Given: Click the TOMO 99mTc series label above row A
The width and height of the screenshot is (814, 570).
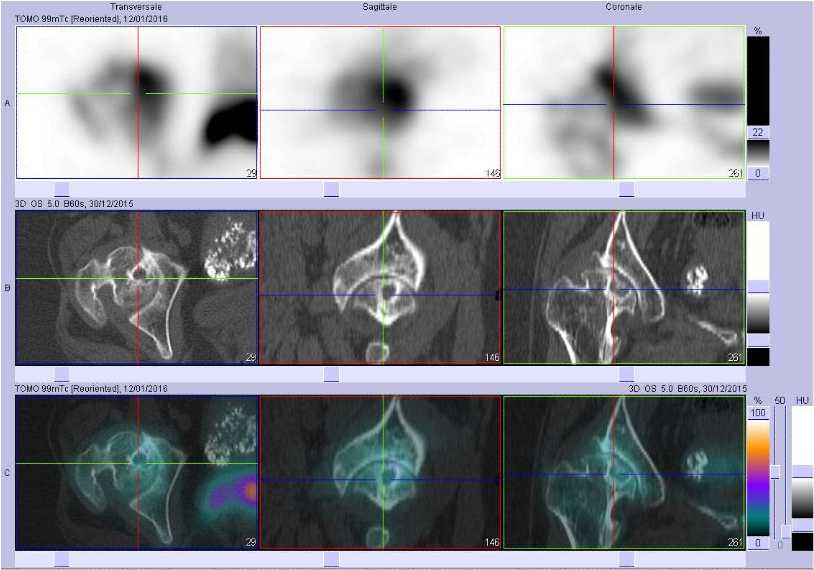Looking at the screenshot, I should [x=92, y=19].
